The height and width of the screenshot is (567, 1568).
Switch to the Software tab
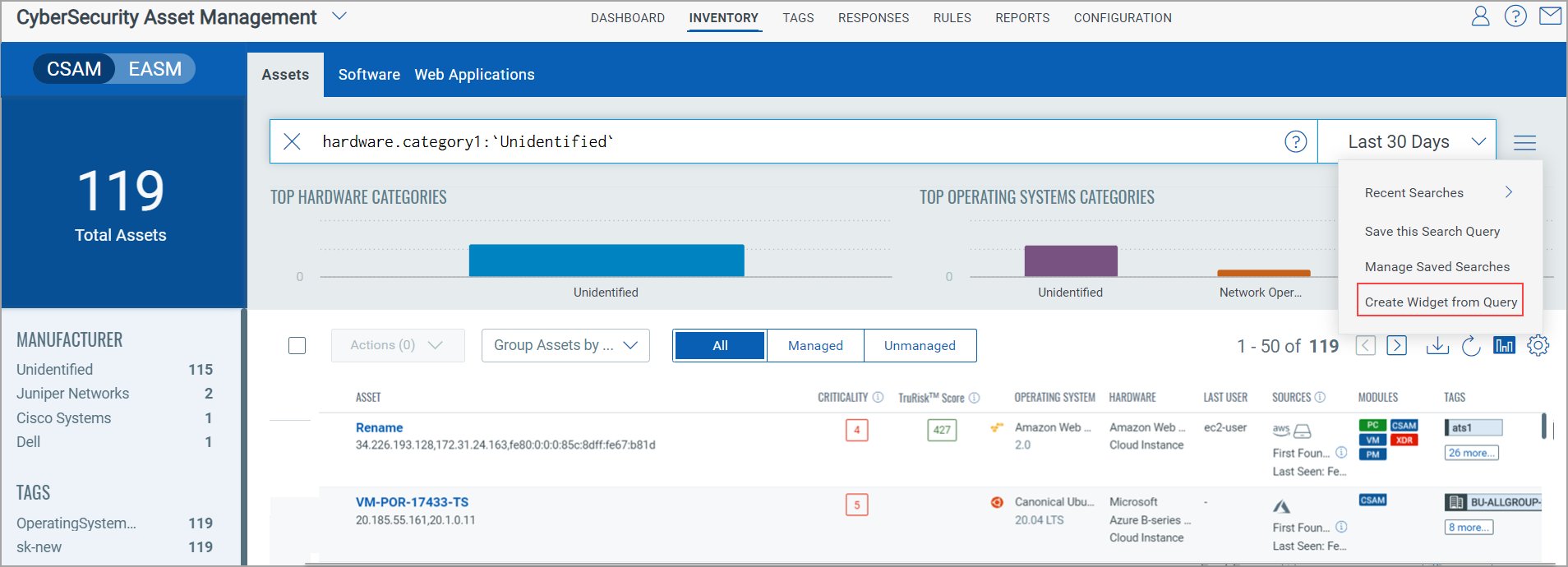coord(369,75)
